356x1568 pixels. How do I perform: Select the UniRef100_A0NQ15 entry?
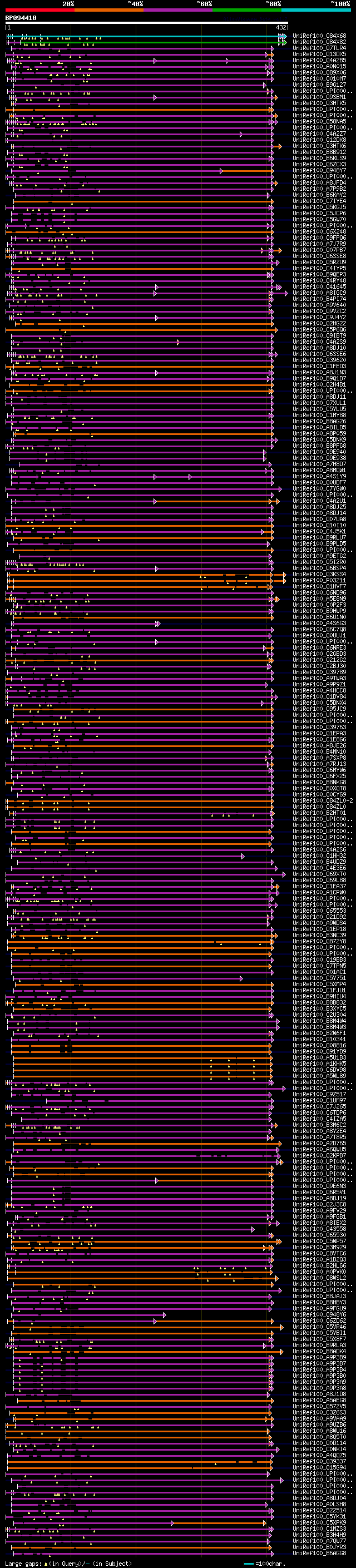pos(319,66)
